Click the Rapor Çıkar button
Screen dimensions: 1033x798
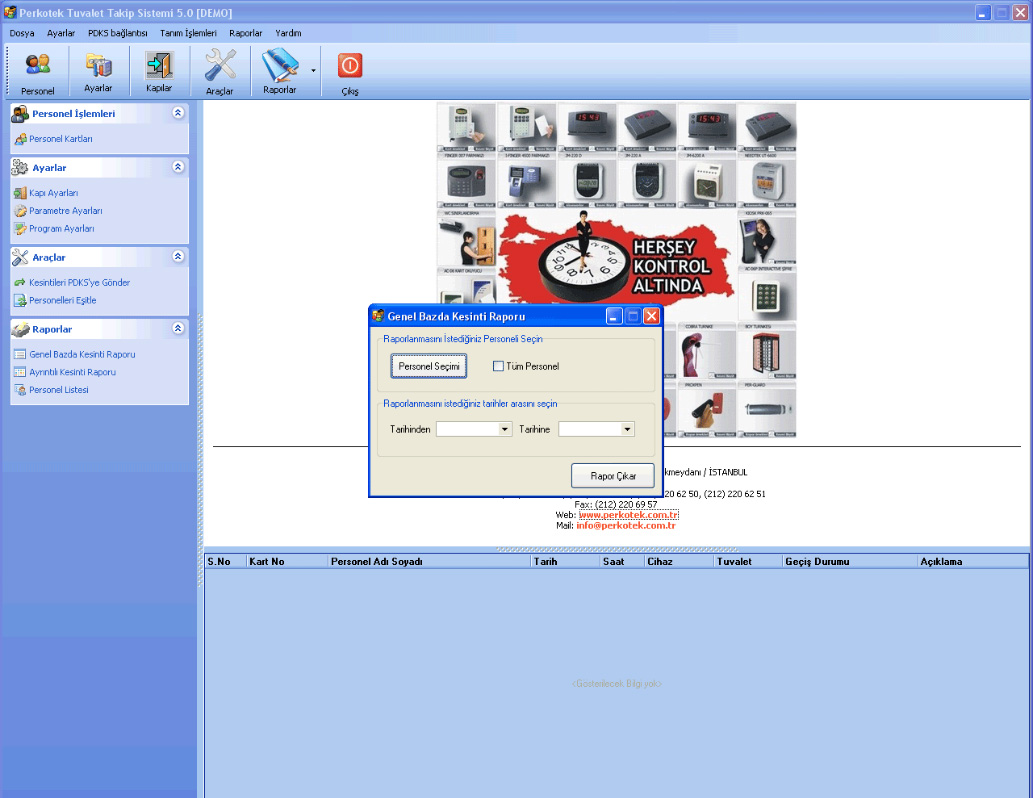tap(613, 475)
